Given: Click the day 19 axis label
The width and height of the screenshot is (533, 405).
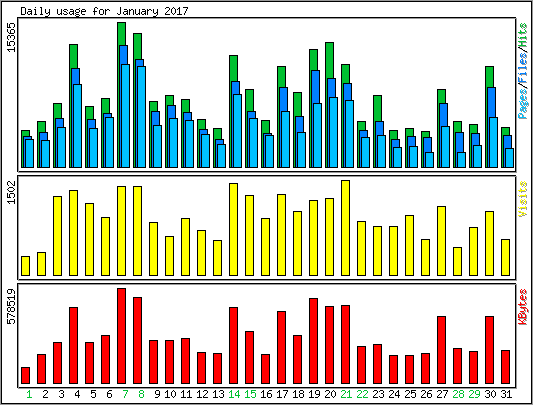Looking at the screenshot, I should pos(314,394).
